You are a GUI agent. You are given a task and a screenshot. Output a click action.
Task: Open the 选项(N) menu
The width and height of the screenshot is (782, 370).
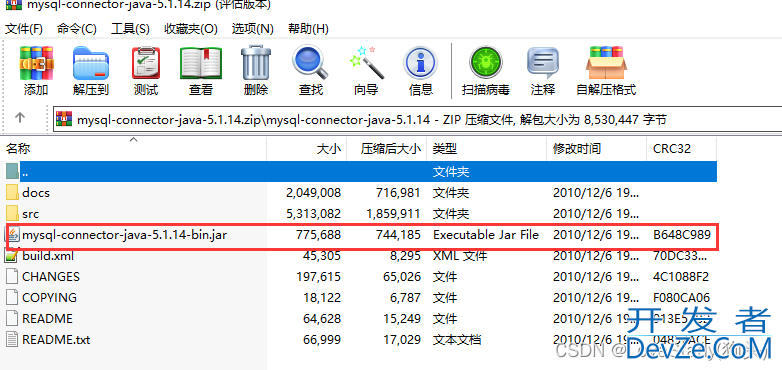coord(253,29)
